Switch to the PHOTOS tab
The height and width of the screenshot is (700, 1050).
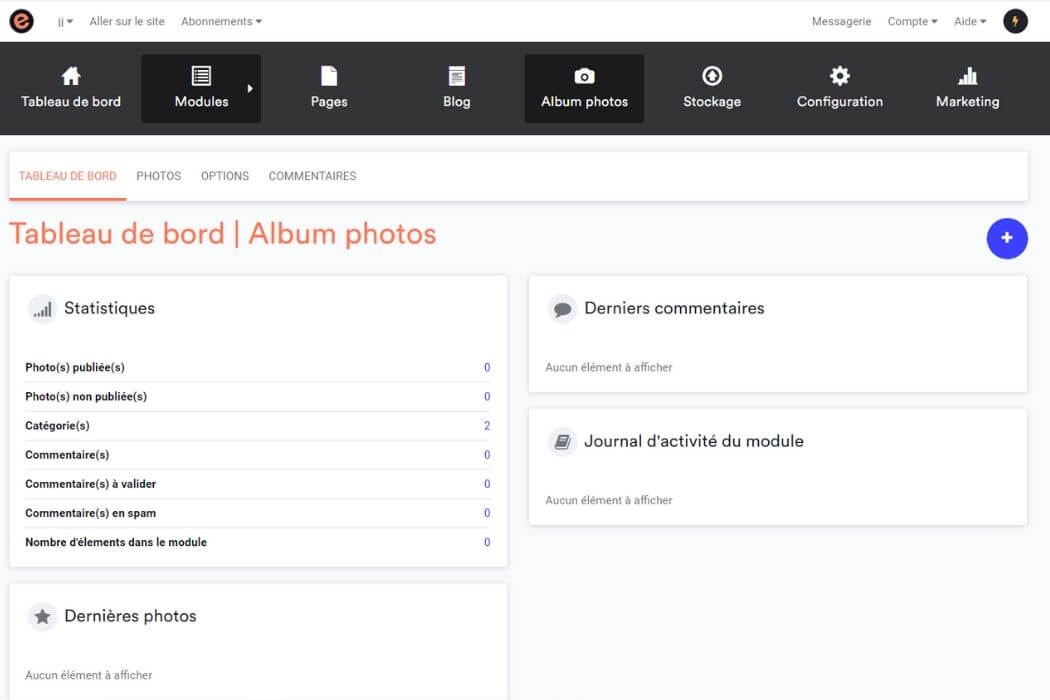pos(158,176)
